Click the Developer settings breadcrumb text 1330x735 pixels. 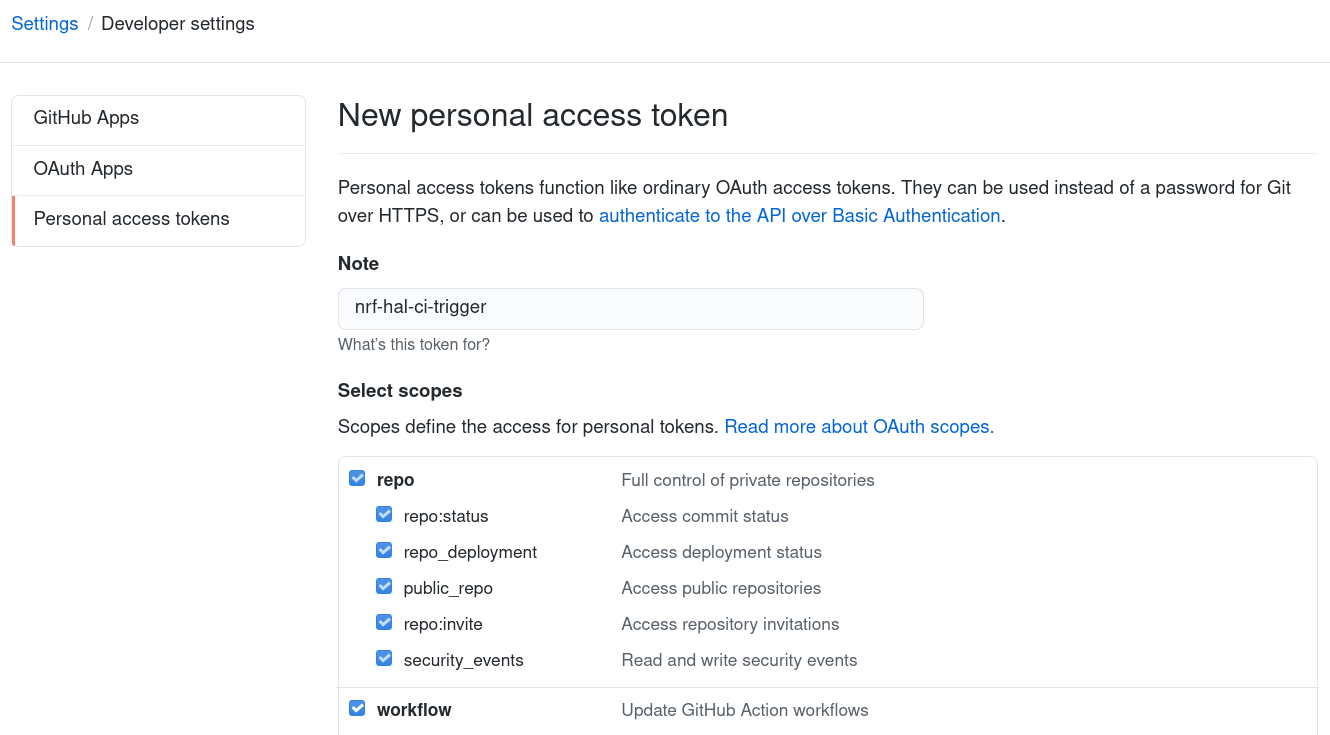pos(177,23)
